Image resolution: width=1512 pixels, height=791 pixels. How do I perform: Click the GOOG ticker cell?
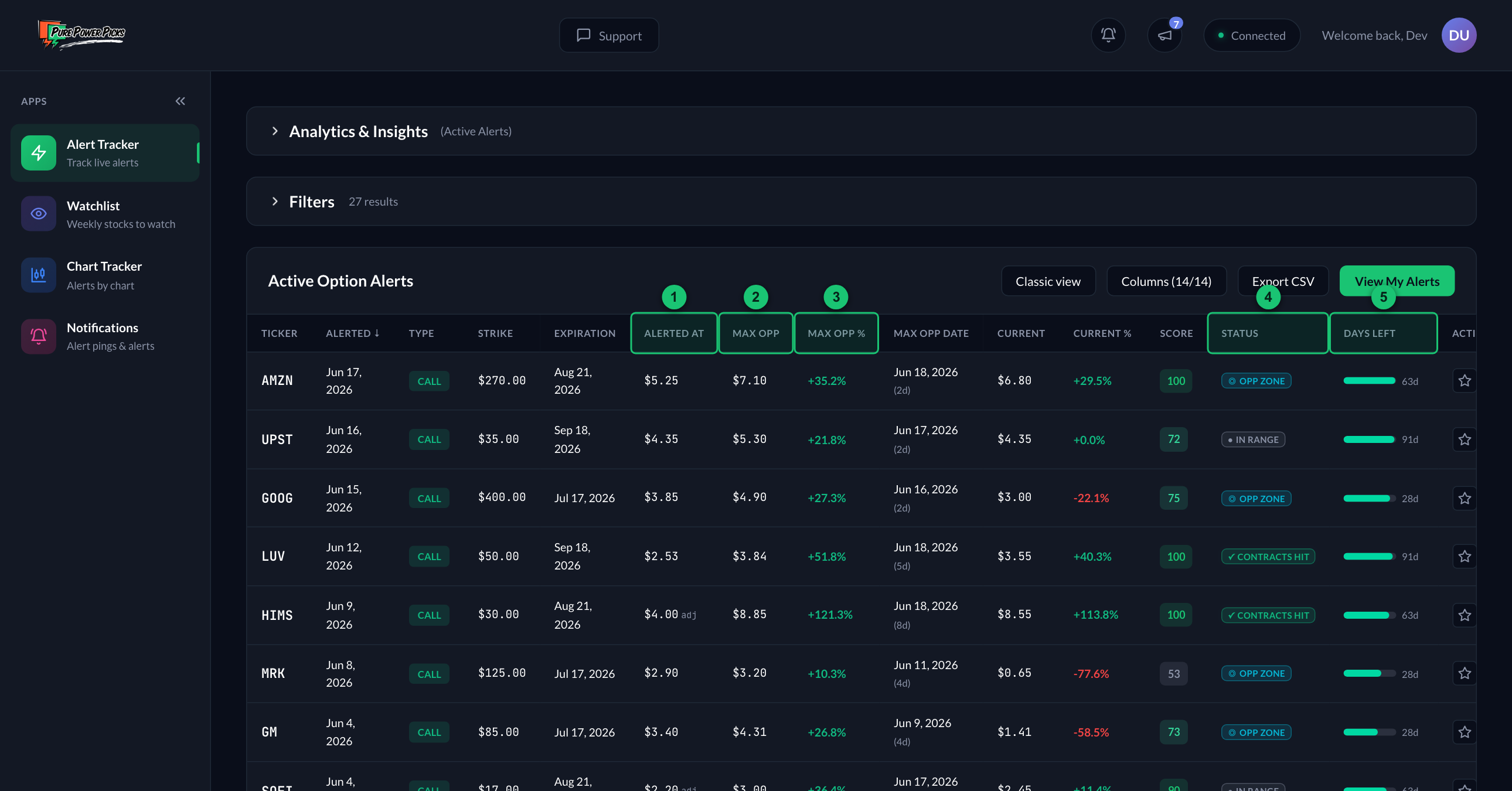(x=277, y=498)
